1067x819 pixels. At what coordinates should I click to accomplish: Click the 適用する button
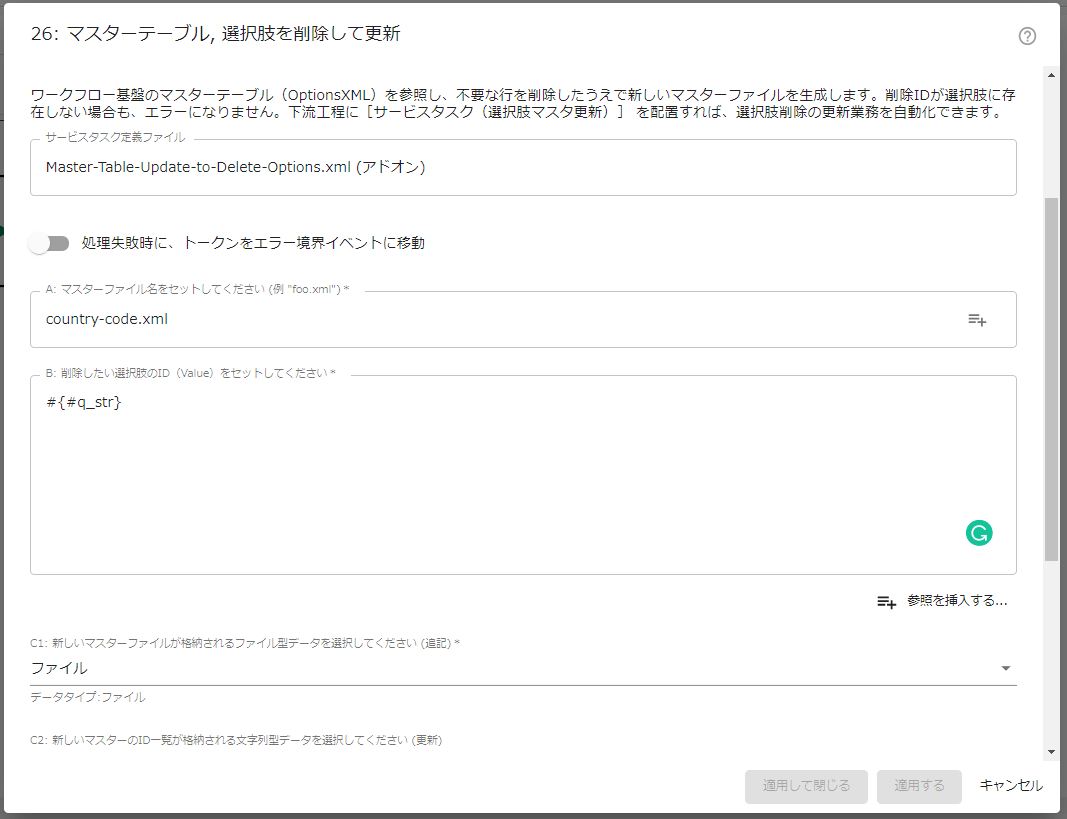point(918,786)
